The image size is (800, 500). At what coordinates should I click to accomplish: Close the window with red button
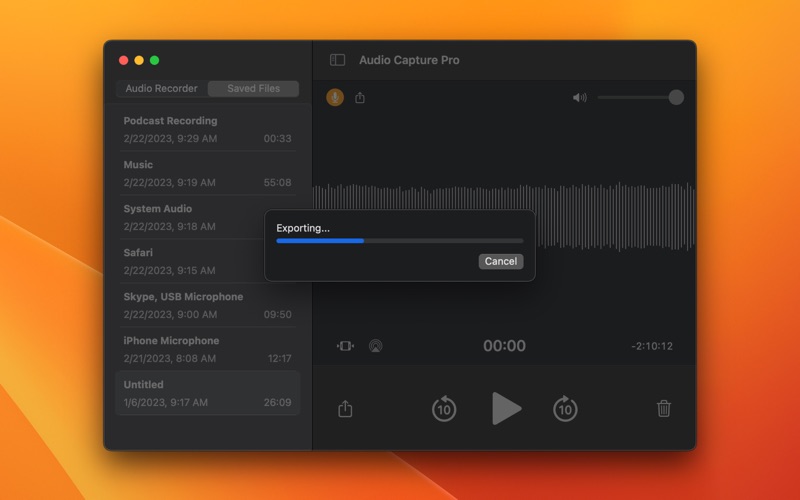click(123, 60)
